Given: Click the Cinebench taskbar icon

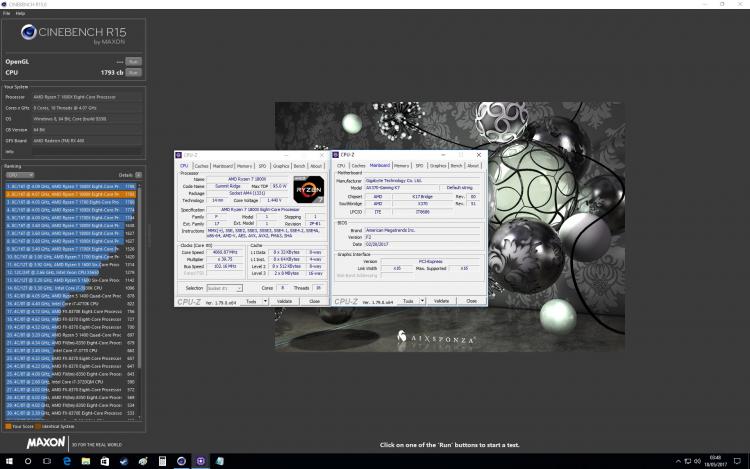Looking at the screenshot, I should 181,461.
